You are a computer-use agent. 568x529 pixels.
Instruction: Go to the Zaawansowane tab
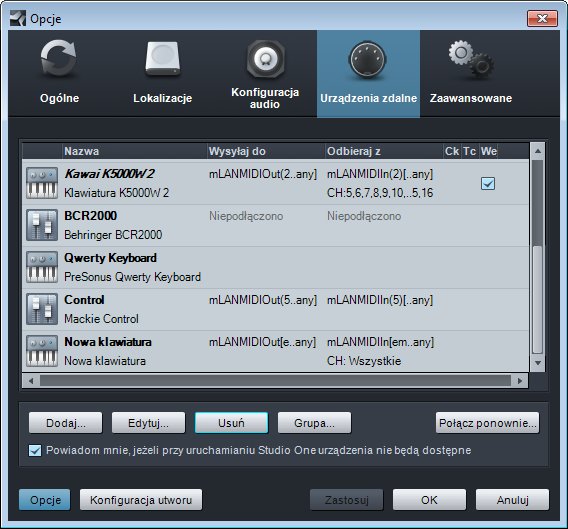tap(471, 74)
